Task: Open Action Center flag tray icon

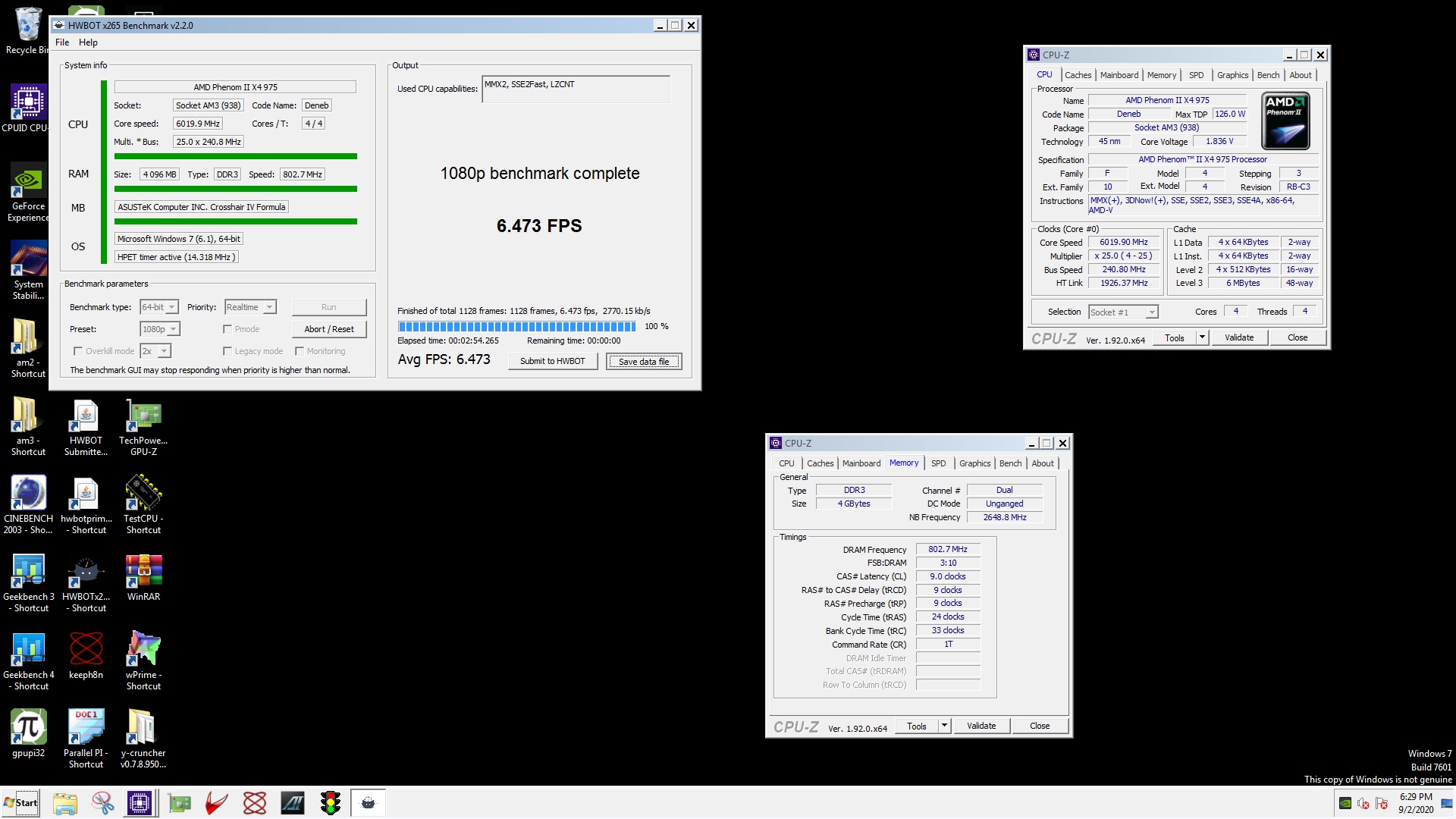Action: tap(1382, 803)
